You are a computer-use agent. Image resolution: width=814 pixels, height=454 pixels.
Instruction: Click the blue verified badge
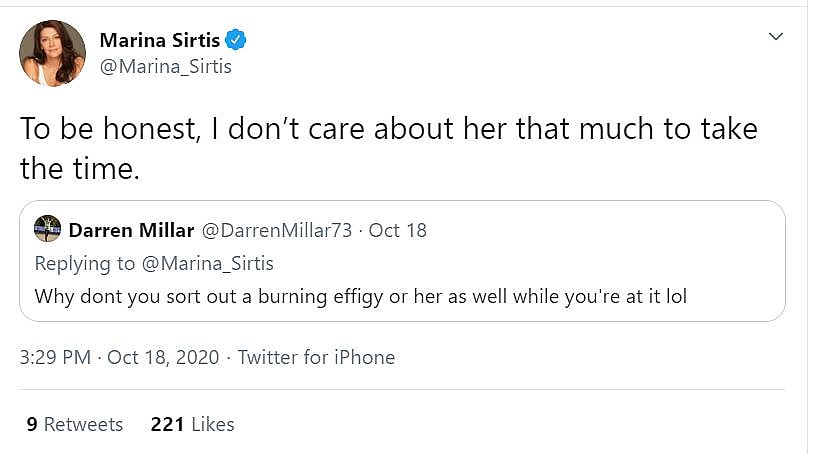click(236, 40)
